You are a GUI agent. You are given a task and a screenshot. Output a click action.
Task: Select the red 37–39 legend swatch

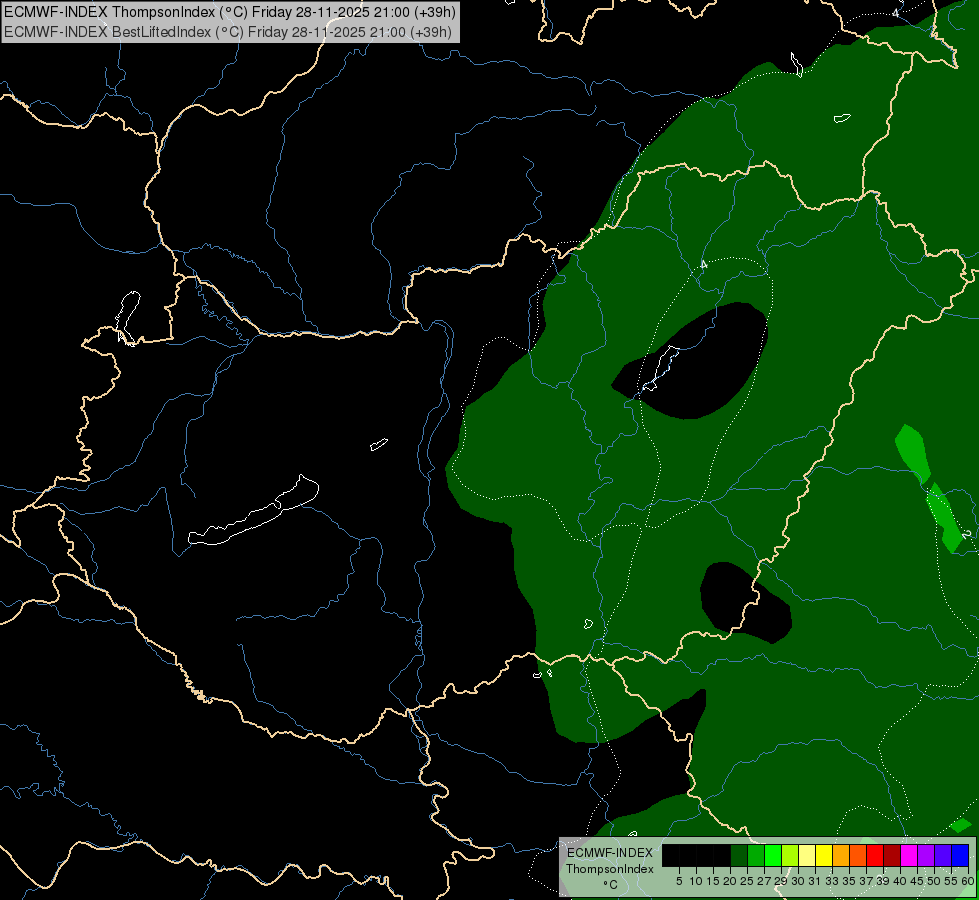coord(875,855)
